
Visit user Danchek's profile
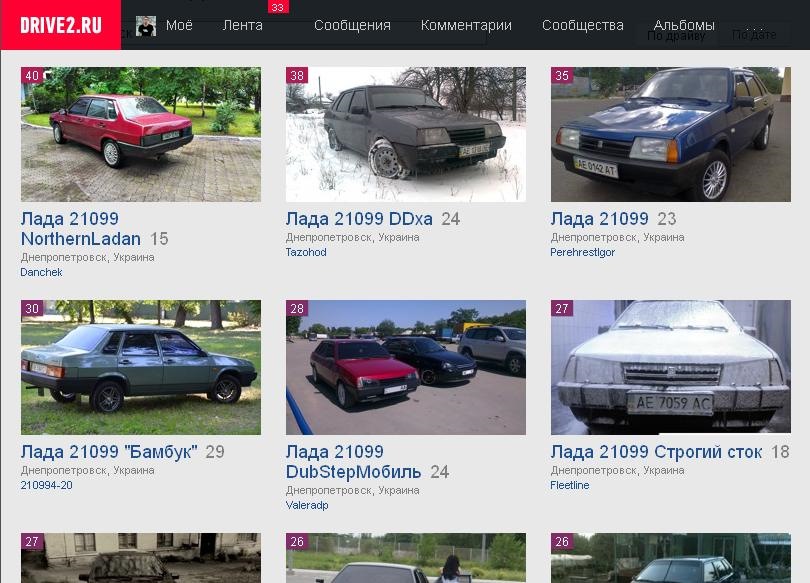coord(41,272)
